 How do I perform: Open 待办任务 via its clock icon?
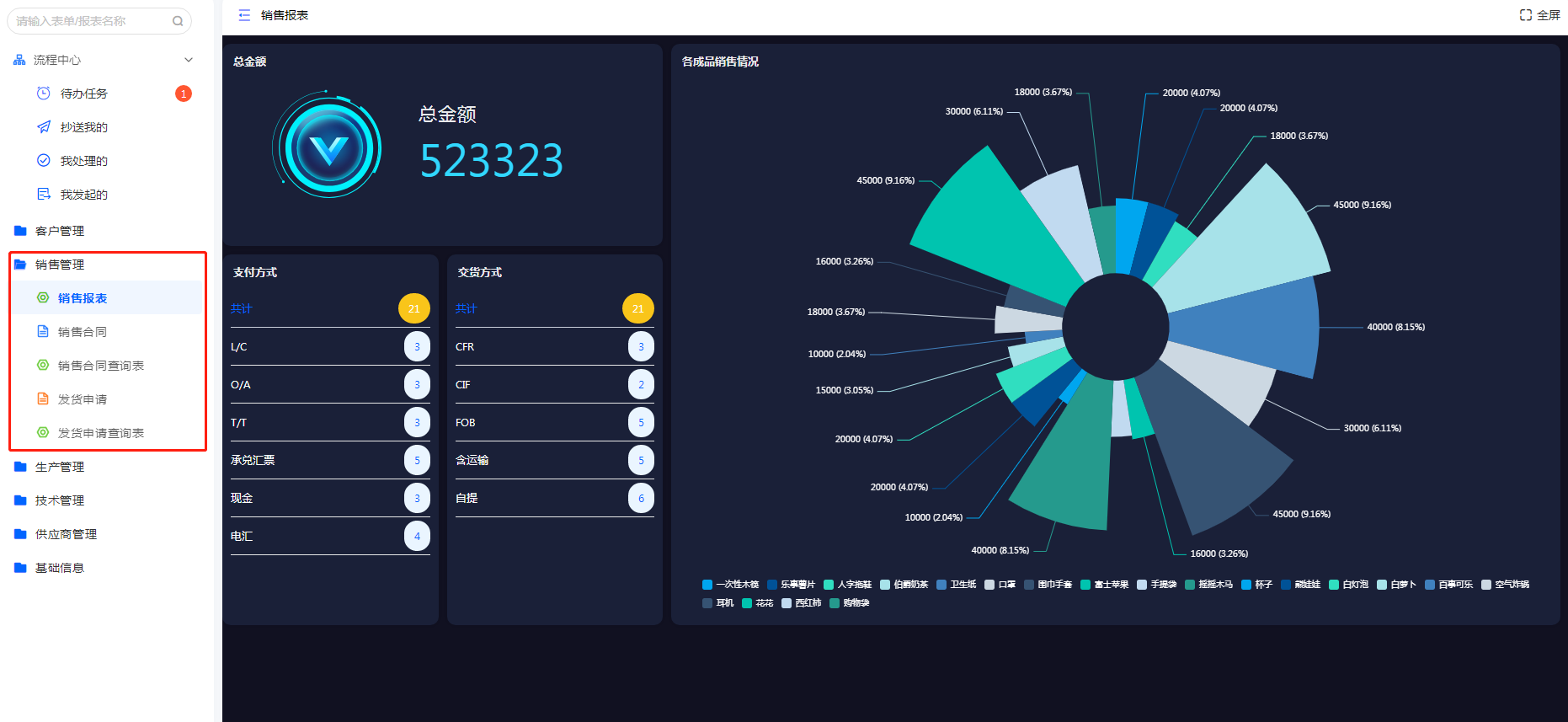point(44,94)
